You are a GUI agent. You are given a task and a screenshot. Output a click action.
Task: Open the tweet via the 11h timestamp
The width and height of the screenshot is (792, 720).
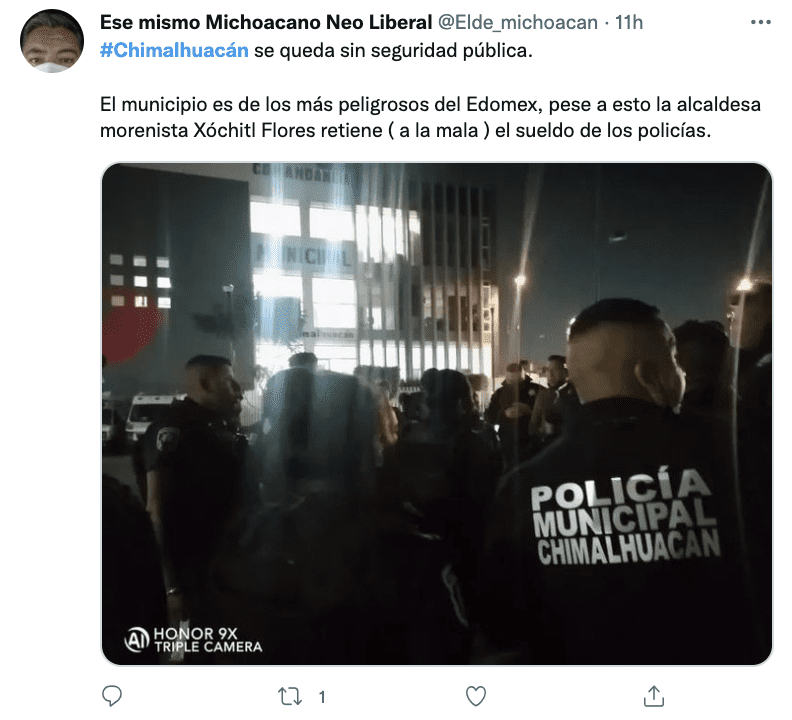pos(629,23)
